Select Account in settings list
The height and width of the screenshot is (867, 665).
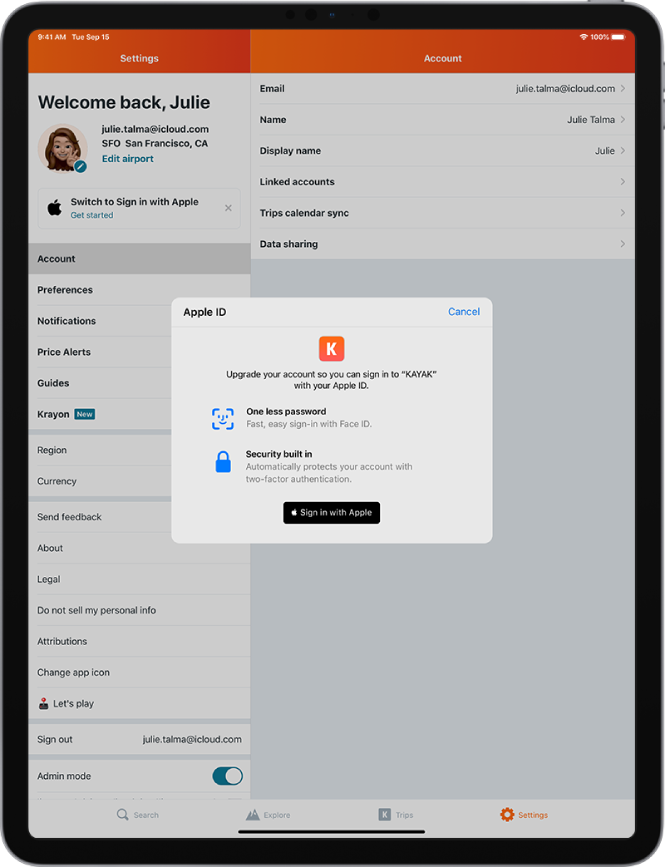(x=139, y=259)
